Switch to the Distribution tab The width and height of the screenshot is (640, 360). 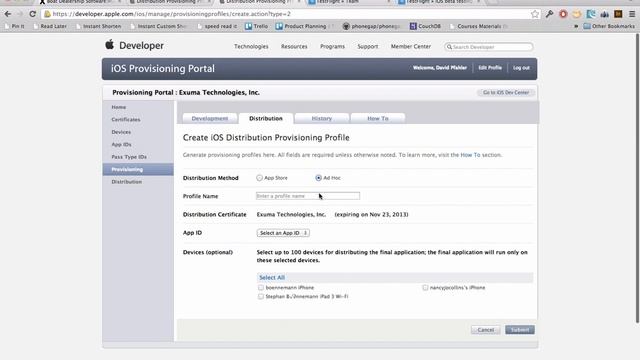[266, 118]
